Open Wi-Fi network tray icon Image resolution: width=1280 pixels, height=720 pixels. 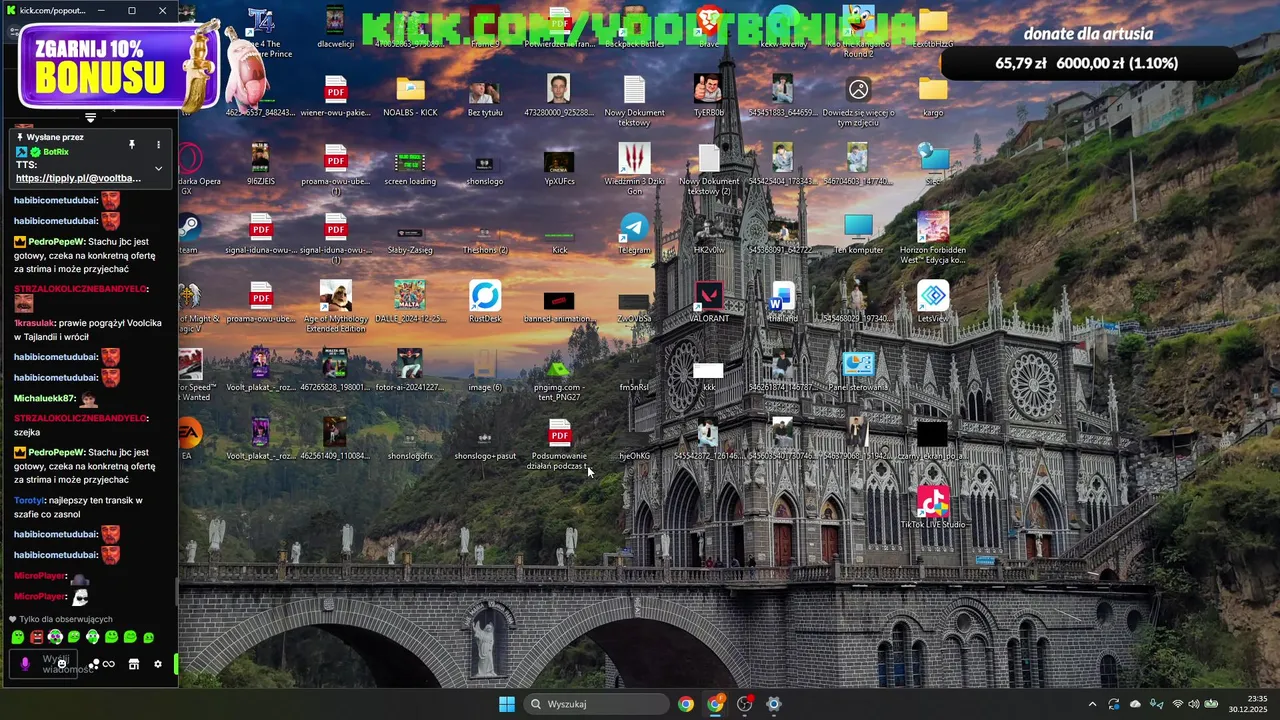pos(1177,704)
